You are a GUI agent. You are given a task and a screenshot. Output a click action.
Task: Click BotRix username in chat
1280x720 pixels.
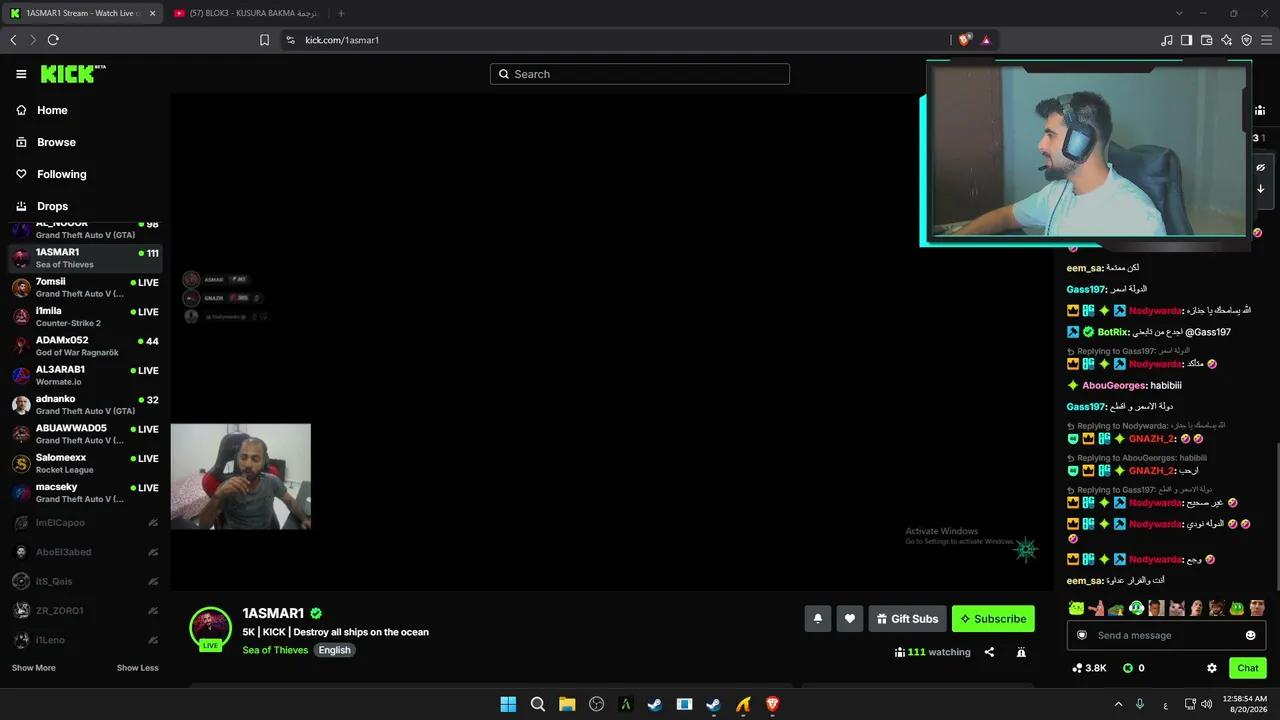coord(1113,332)
